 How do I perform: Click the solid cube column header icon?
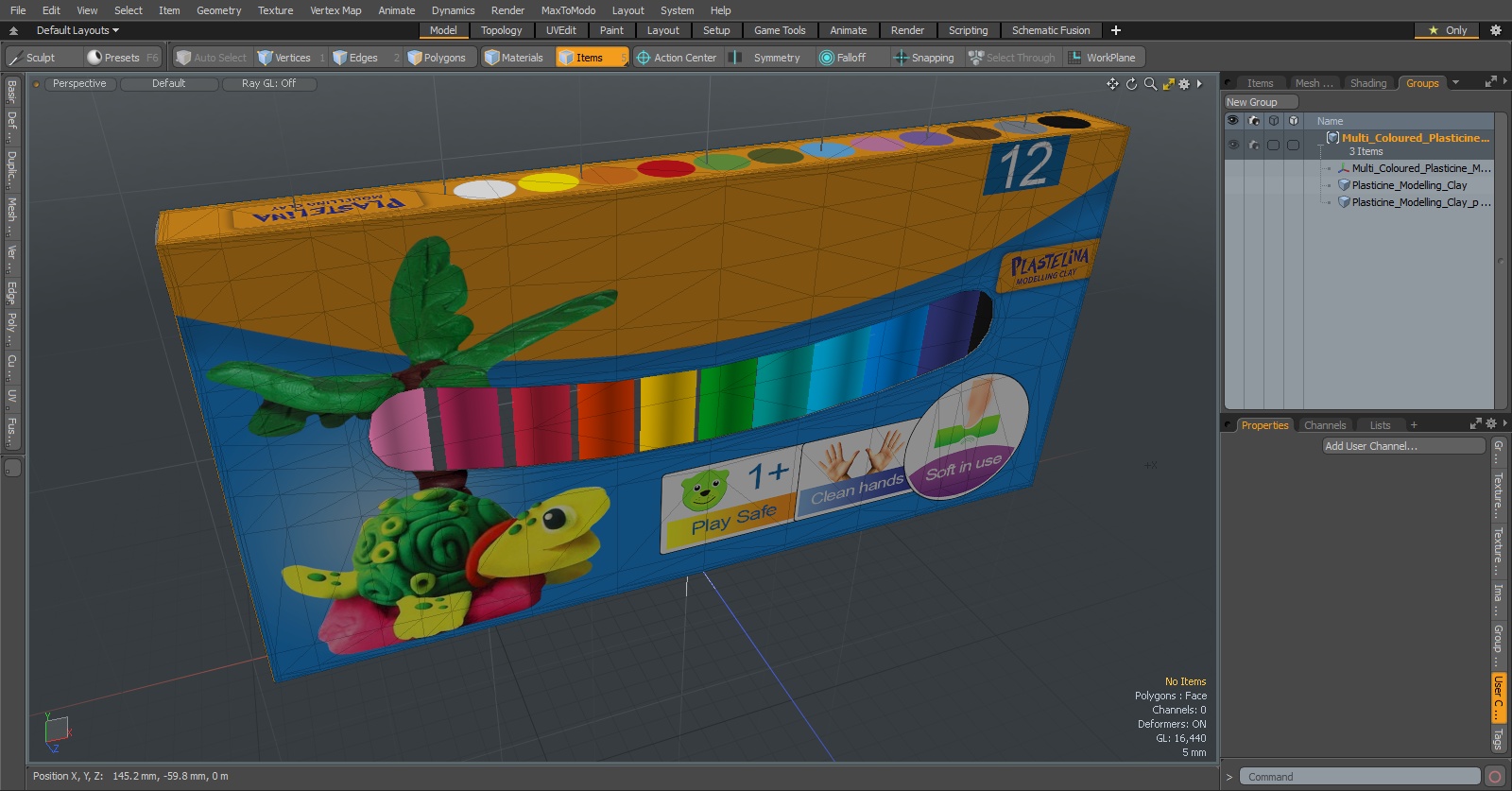pyautogui.click(x=1294, y=121)
